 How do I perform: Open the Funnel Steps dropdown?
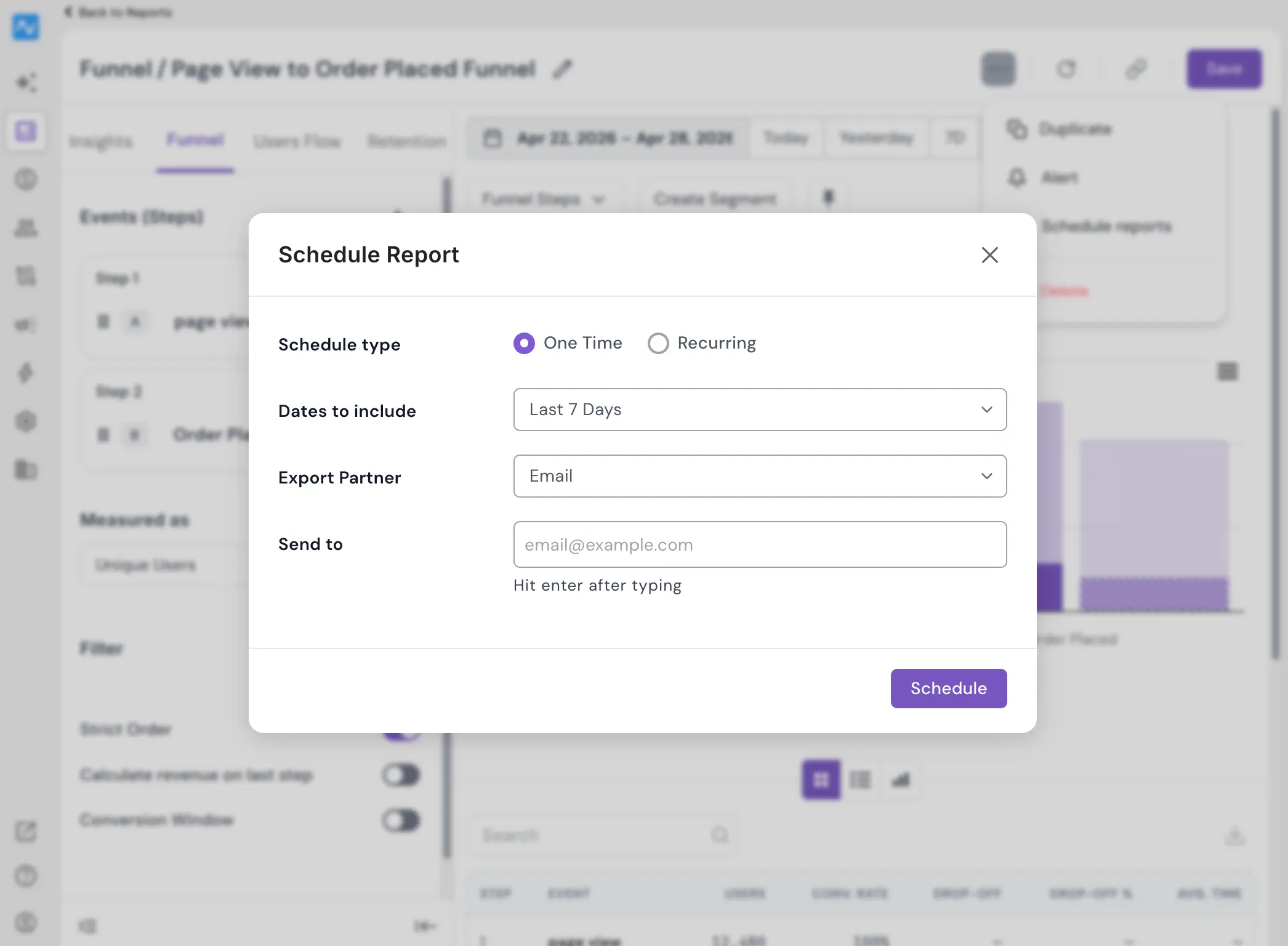pos(543,199)
